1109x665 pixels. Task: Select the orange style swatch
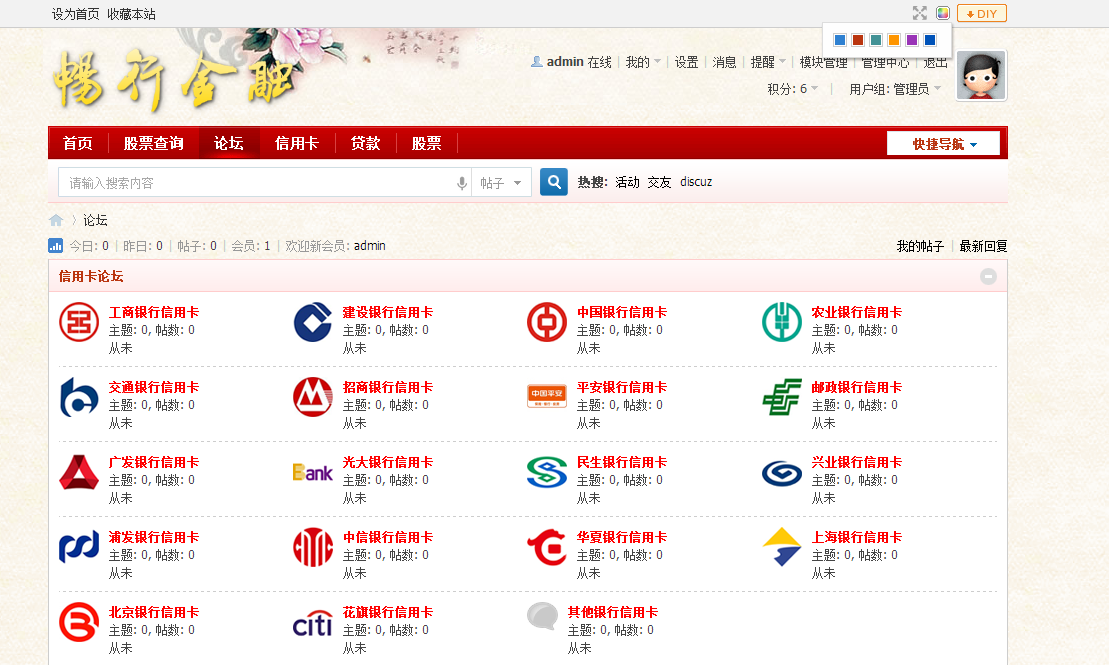pos(894,40)
